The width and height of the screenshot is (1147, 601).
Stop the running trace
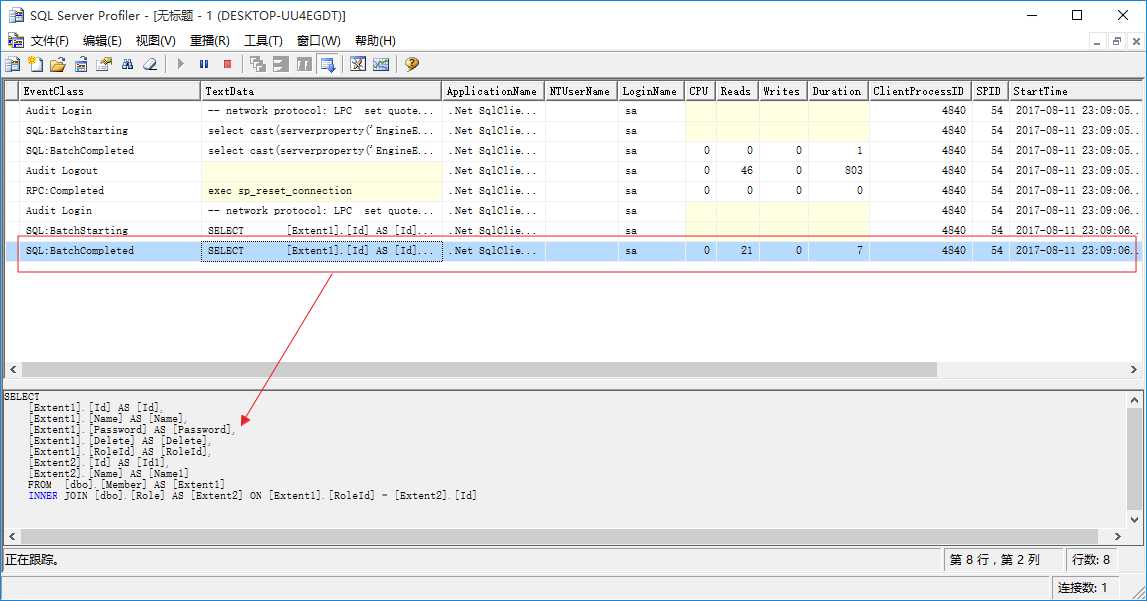pyautogui.click(x=227, y=64)
